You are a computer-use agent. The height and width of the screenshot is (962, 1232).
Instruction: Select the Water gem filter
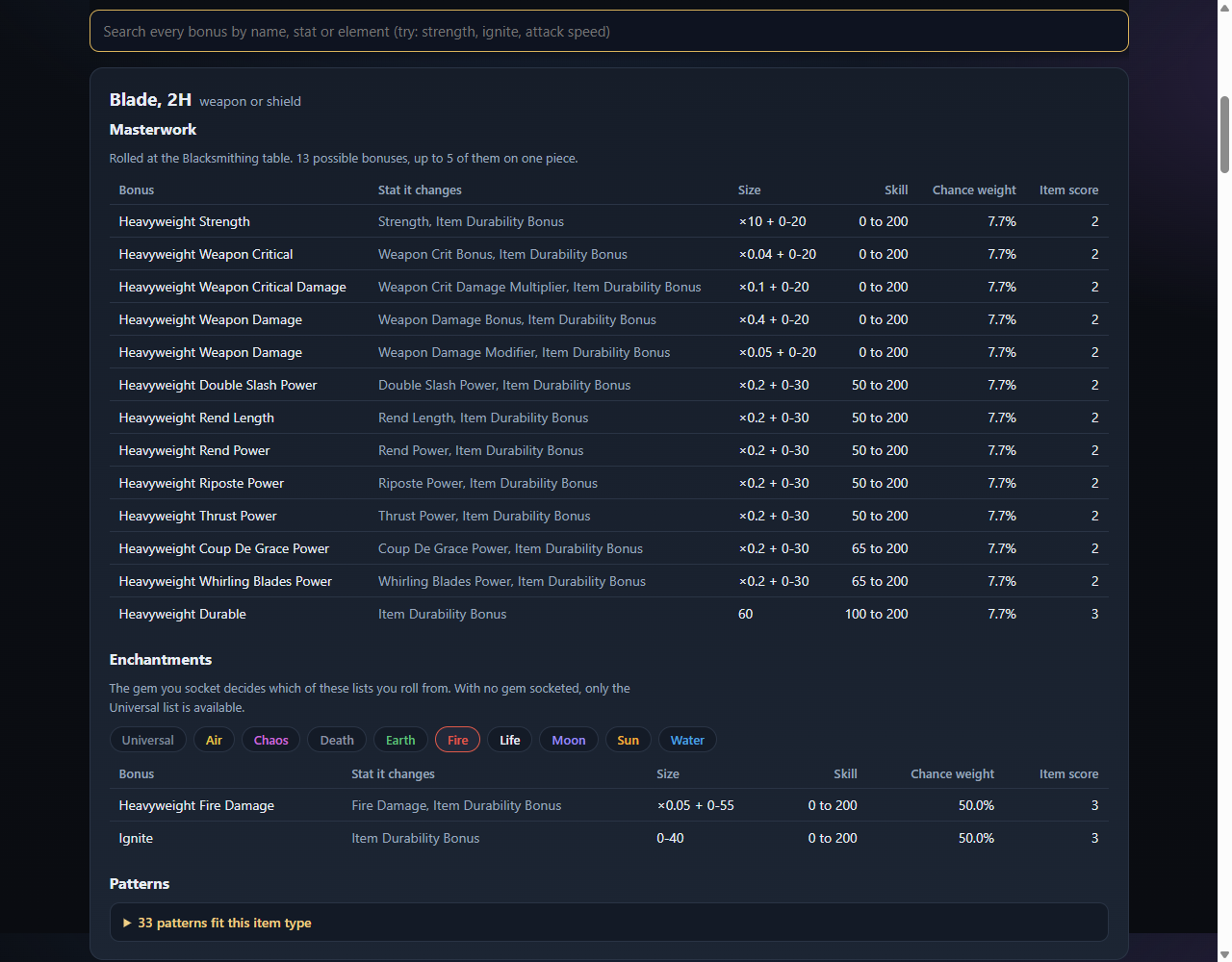coord(687,740)
